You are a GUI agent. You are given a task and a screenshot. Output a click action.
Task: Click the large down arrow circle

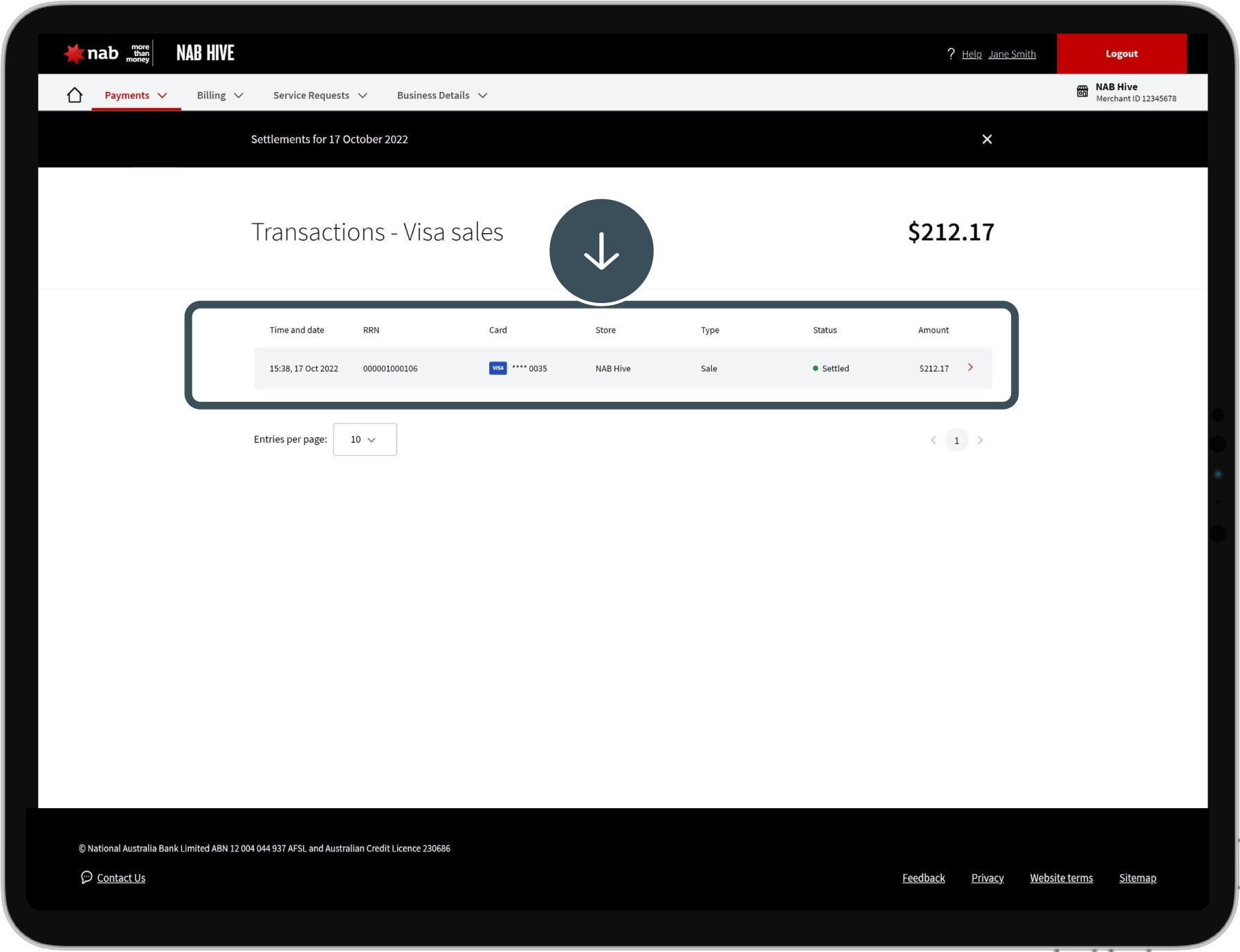pos(601,251)
